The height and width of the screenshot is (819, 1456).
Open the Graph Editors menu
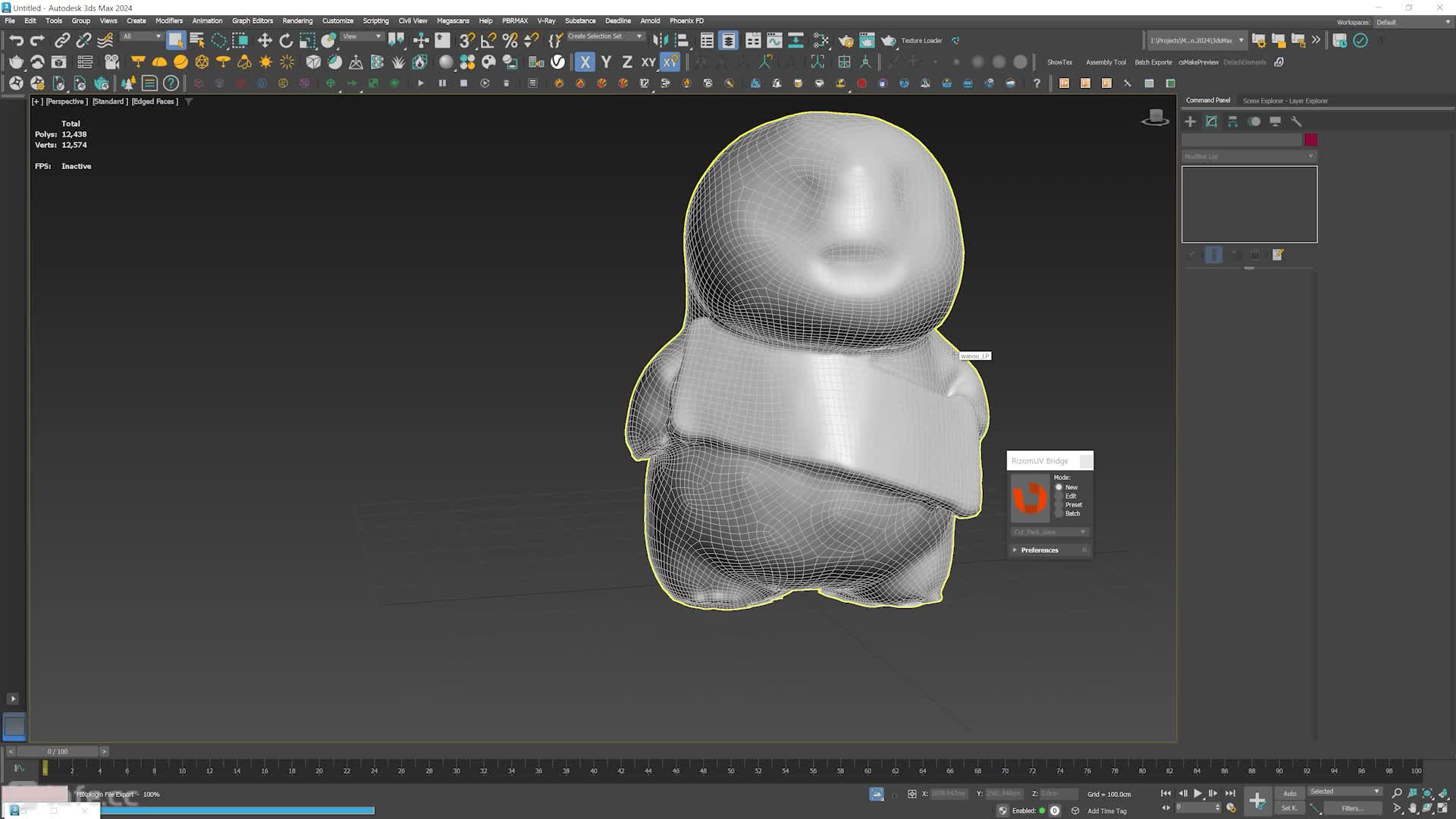[x=253, y=20]
